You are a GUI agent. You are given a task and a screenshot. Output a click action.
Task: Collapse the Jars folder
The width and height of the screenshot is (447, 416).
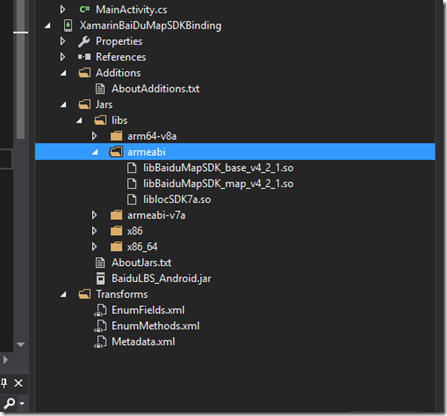[x=63, y=105]
